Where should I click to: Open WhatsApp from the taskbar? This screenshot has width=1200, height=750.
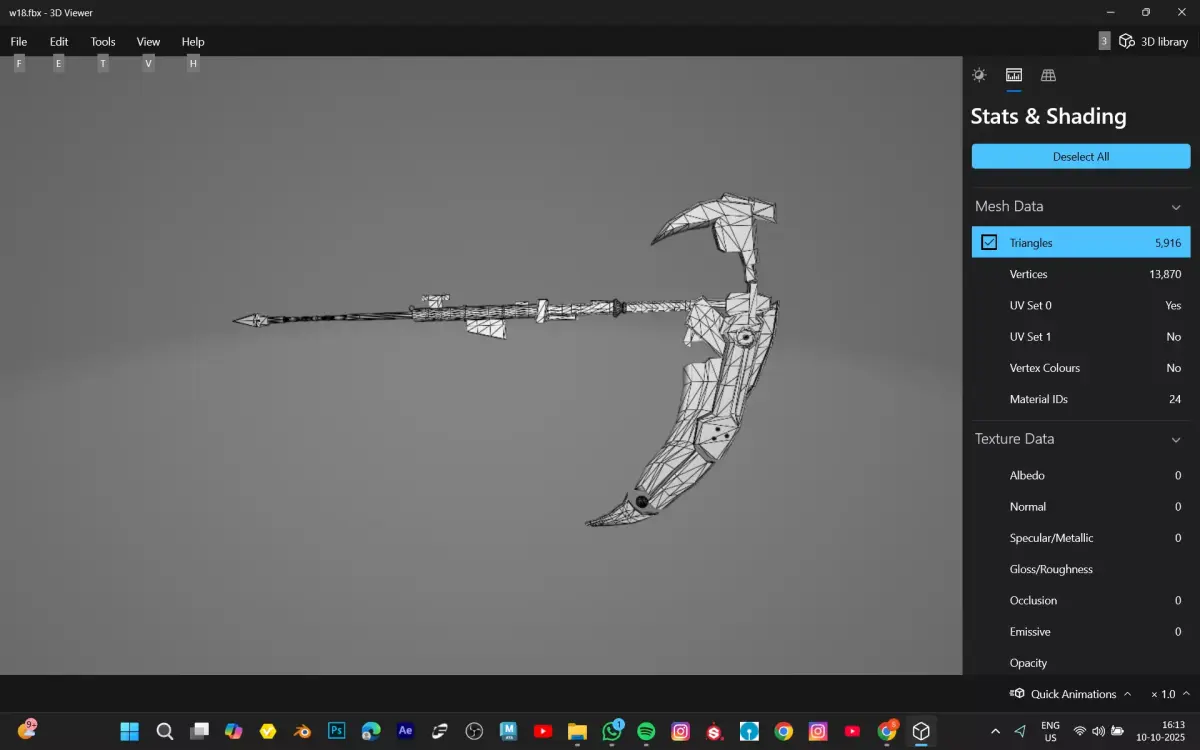[x=612, y=731]
